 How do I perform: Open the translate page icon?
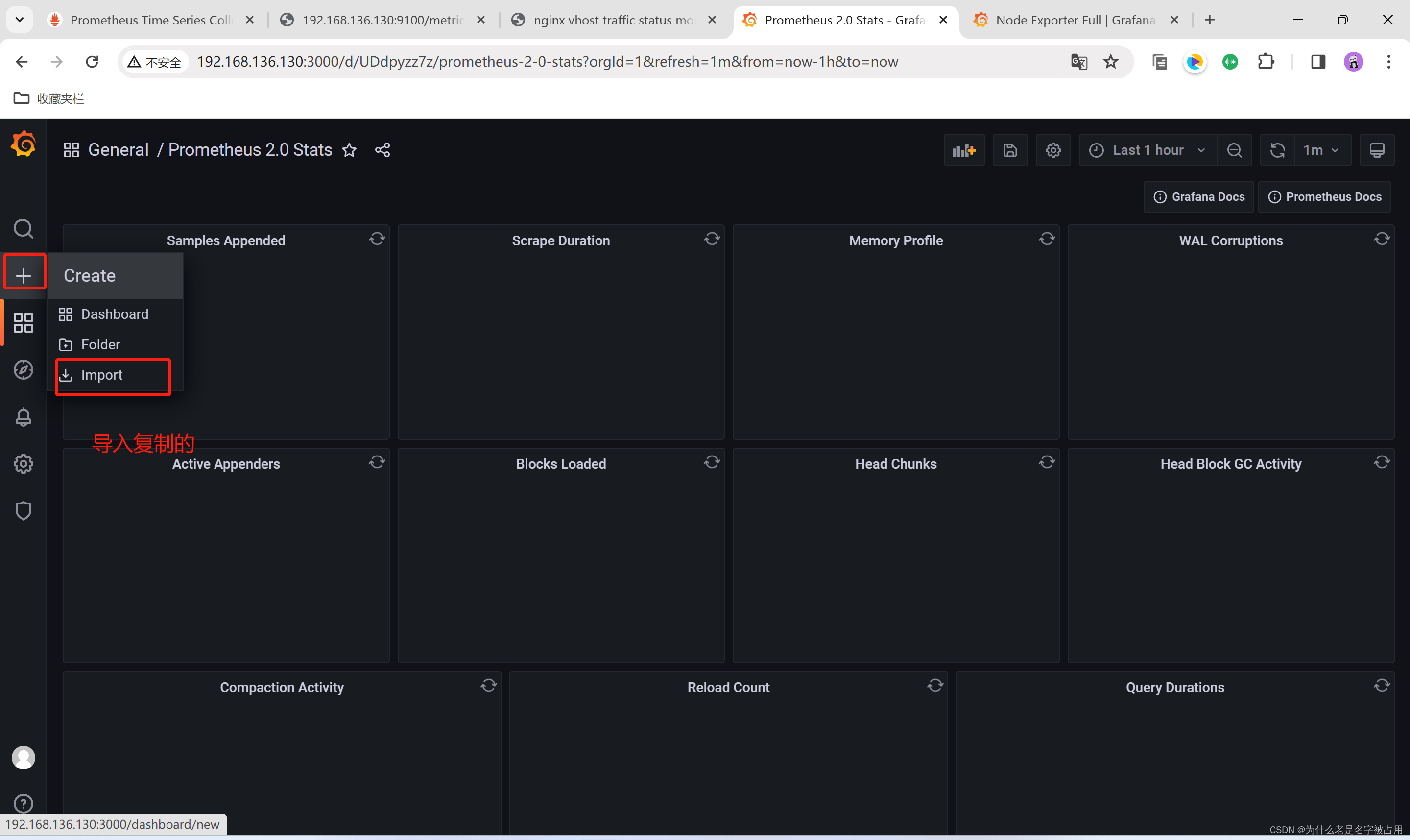coord(1078,62)
